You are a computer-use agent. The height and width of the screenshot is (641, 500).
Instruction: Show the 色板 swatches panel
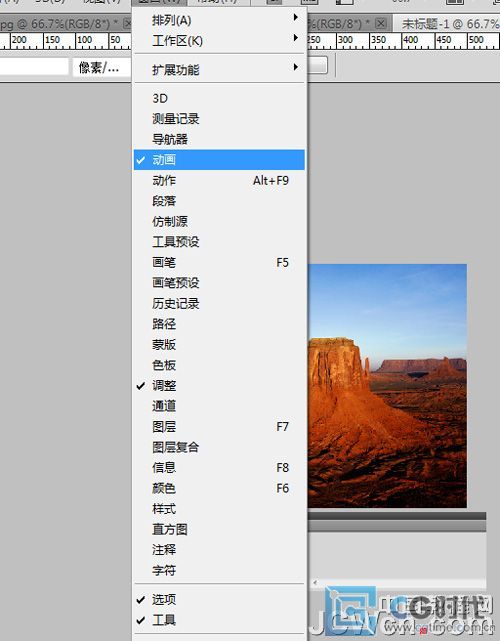tap(219, 365)
